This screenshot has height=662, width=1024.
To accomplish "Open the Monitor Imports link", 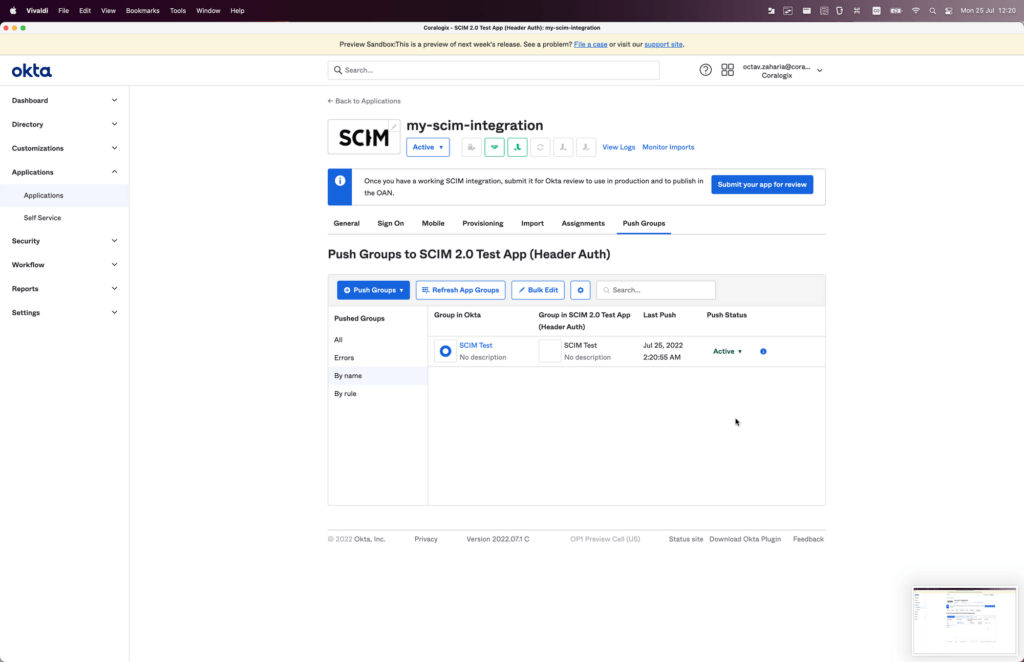I will [x=668, y=147].
